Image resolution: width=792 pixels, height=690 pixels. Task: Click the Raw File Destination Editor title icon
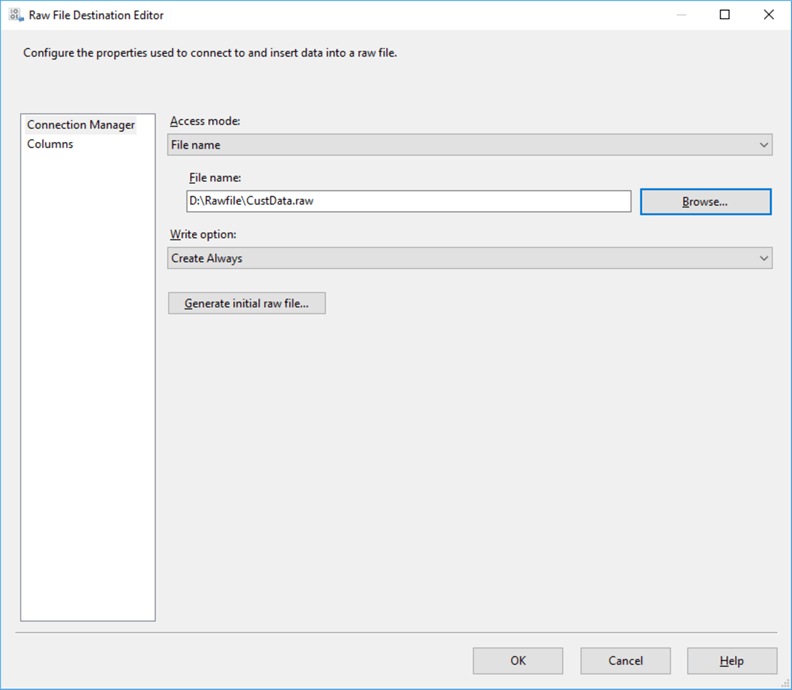point(16,15)
